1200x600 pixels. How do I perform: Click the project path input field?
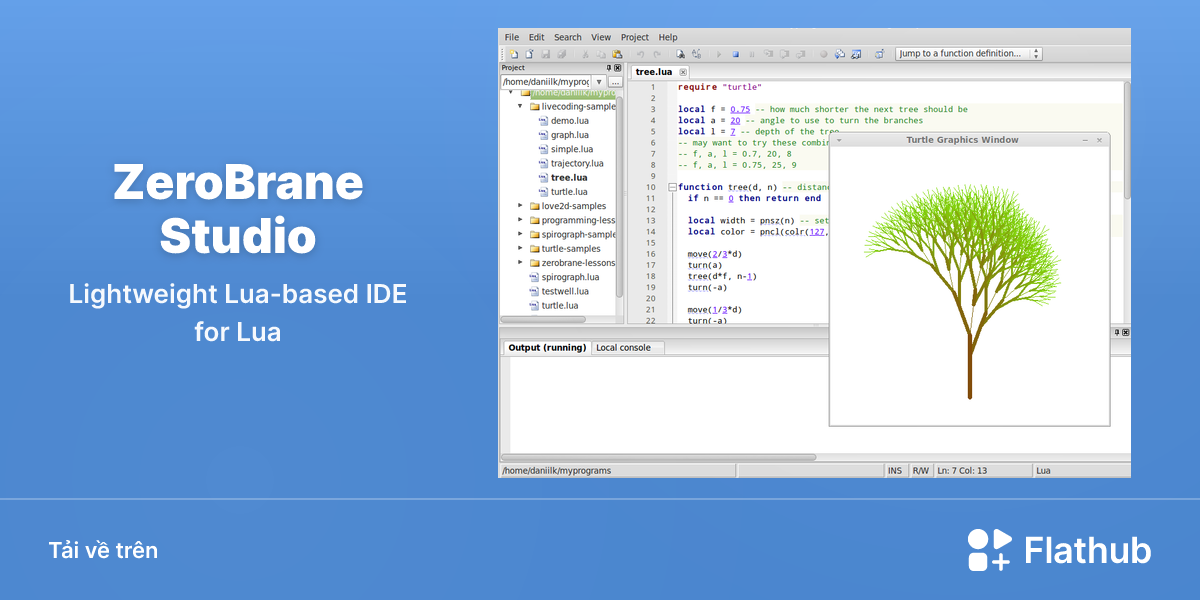545,82
